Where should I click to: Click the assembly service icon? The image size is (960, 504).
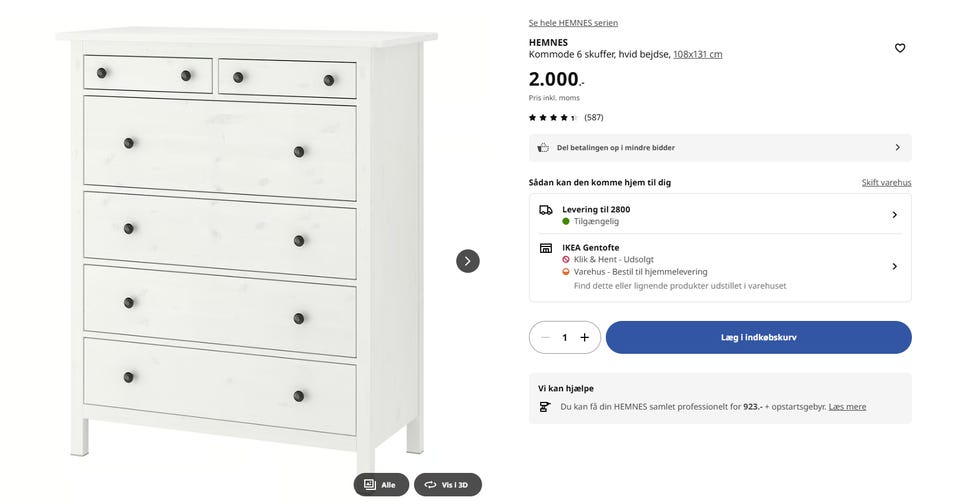point(545,407)
